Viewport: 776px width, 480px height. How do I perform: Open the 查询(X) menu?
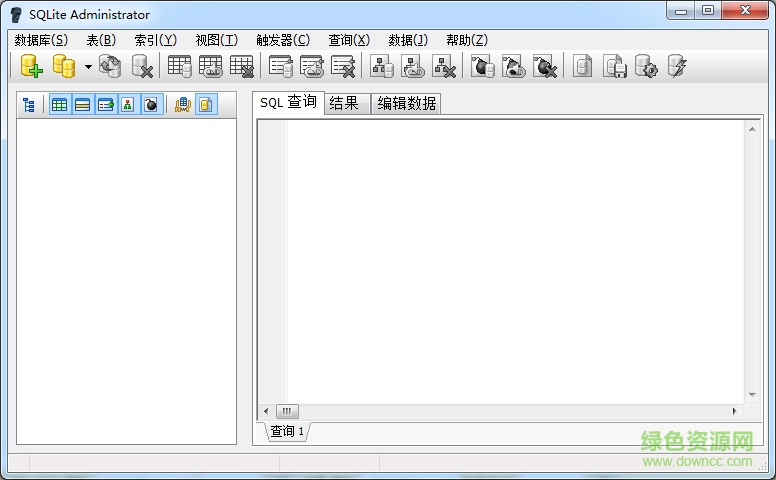349,40
